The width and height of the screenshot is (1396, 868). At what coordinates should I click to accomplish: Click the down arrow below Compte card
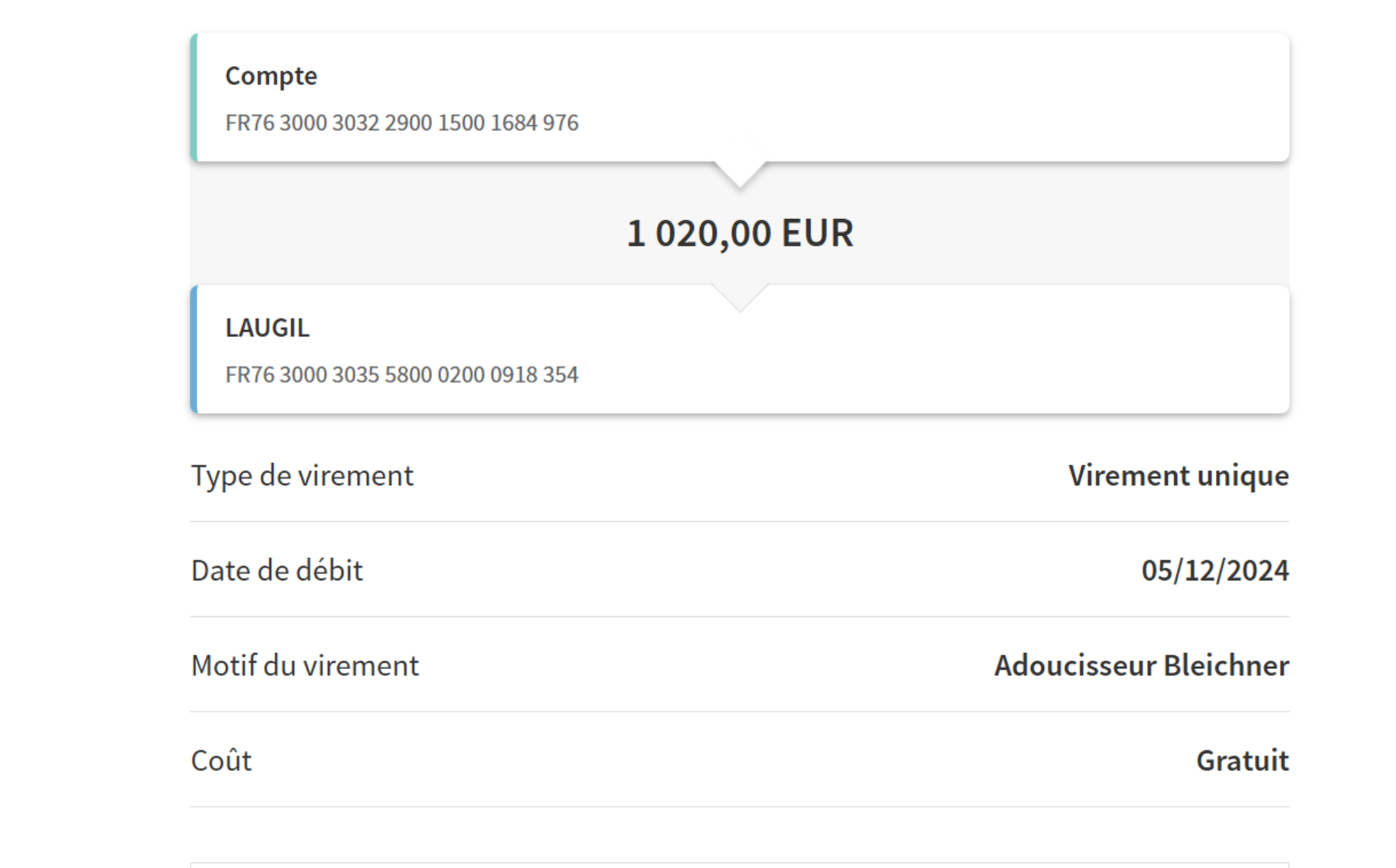coord(740,173)
